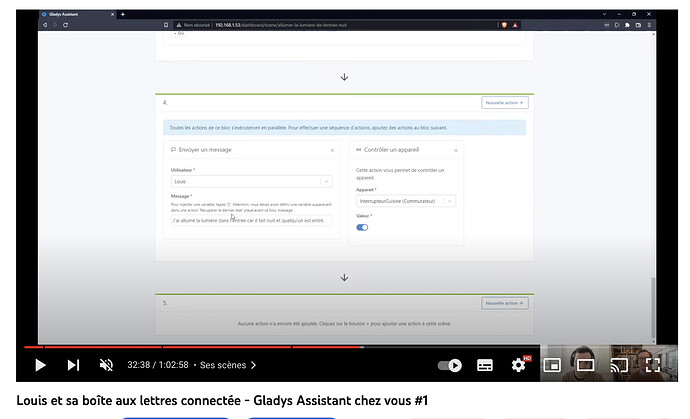Enter fullscreen video mode

coord(652,365)
